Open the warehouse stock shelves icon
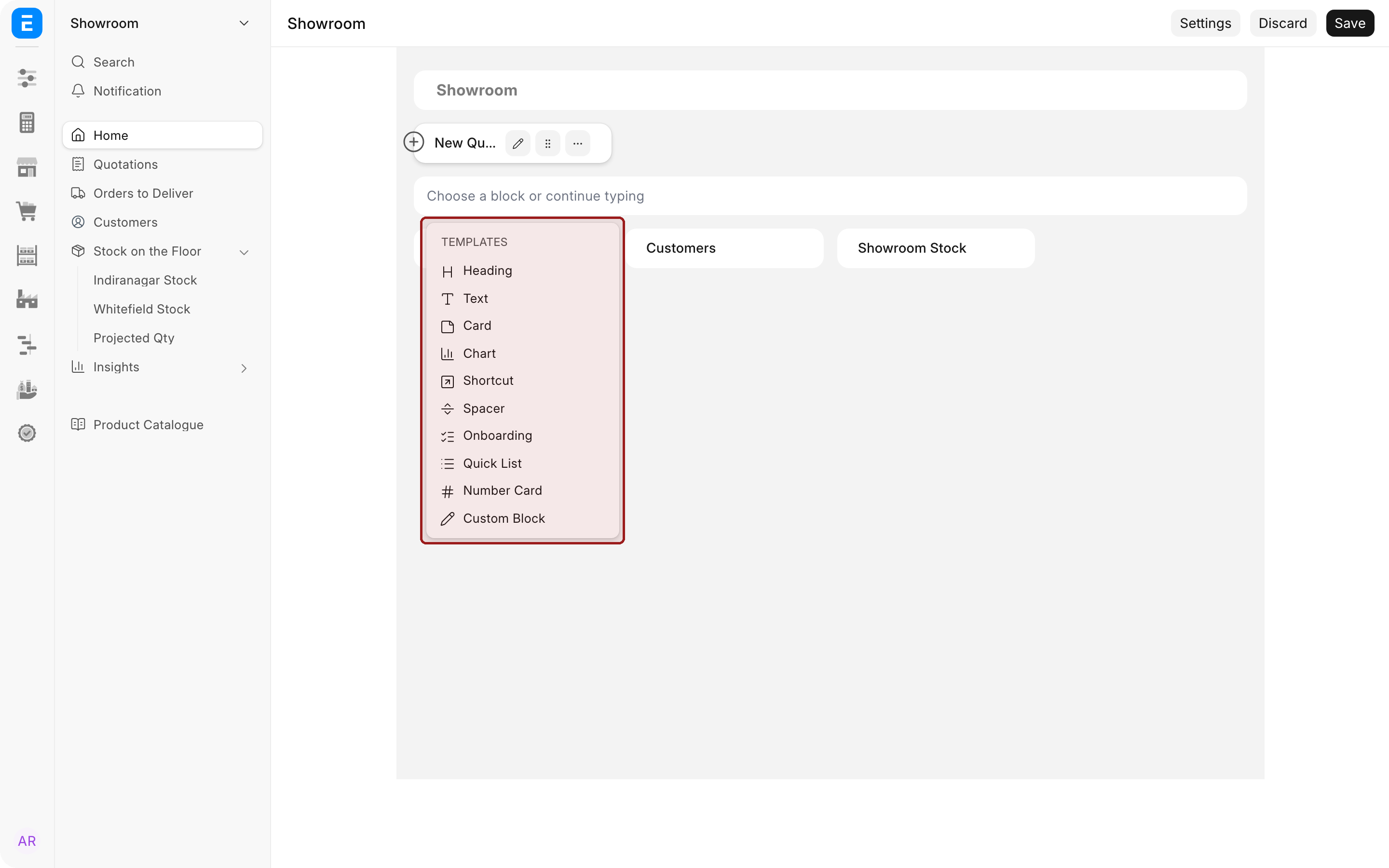 click(27, 256)
